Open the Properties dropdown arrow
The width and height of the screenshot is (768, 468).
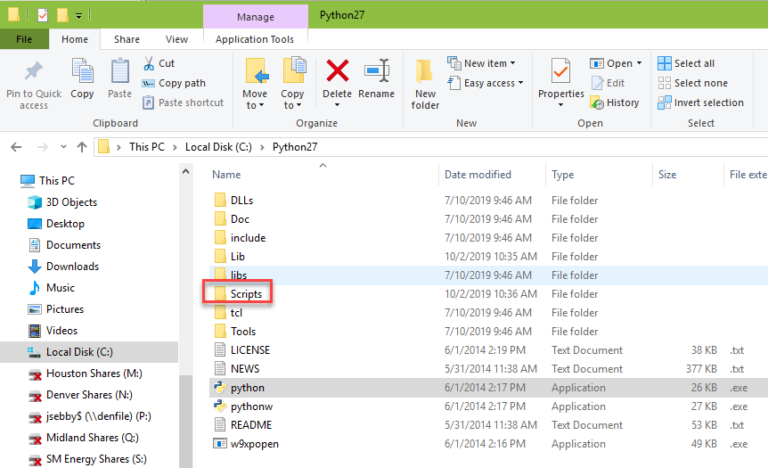pos(561,105)
